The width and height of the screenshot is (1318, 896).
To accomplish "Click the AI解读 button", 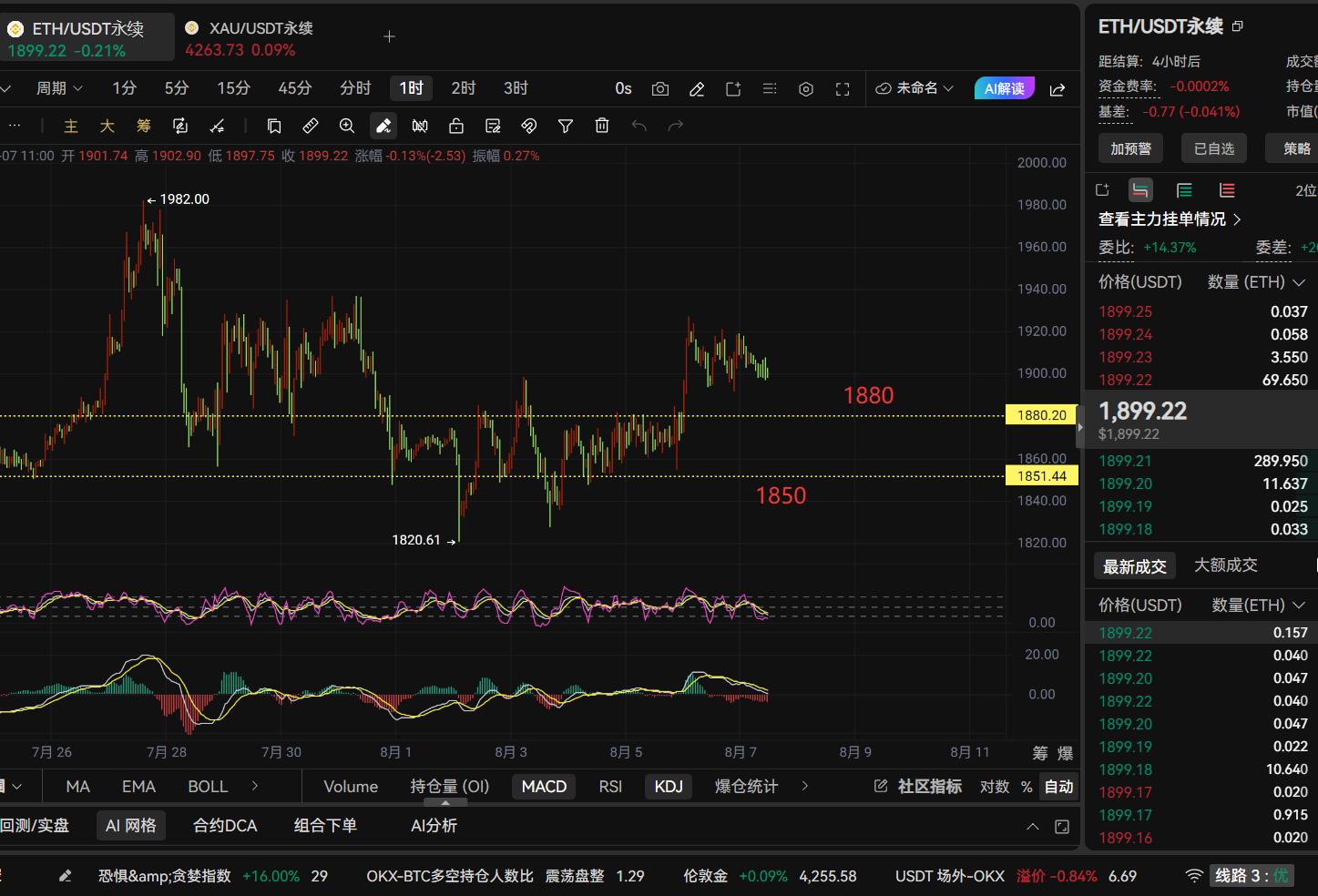I will [x=1004, y=88].
